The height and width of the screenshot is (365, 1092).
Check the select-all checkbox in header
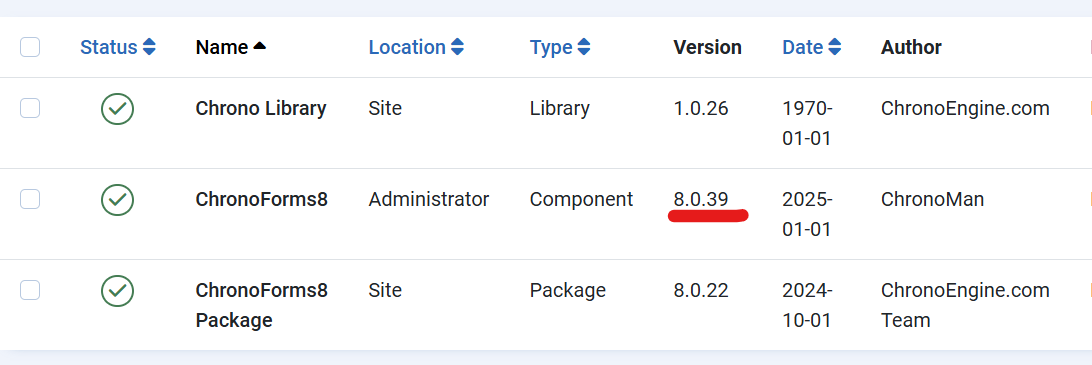30,47
